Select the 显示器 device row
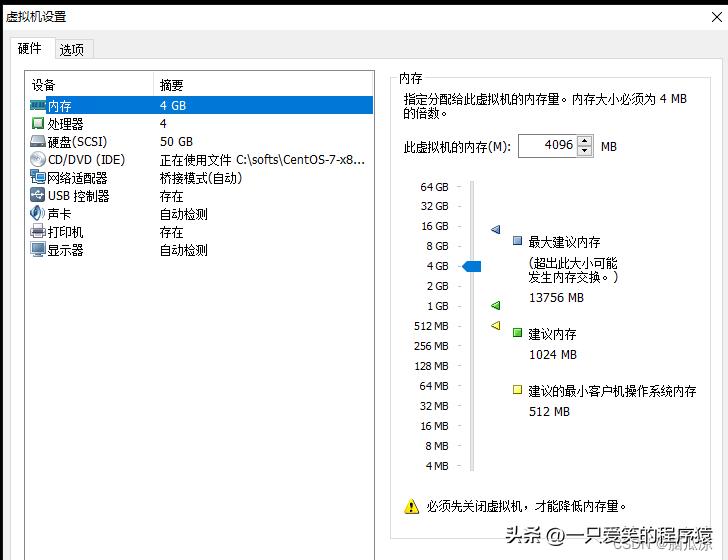The width and height of the screenshot is (728, 560). 201,250
